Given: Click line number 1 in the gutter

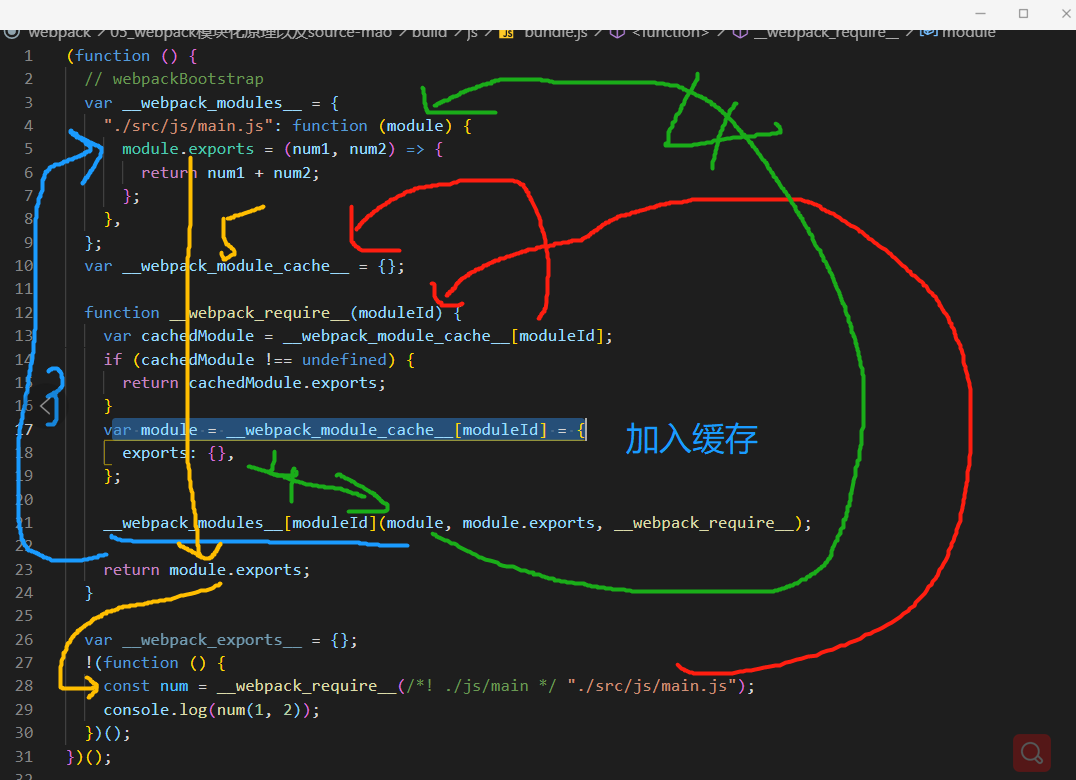Looking at the screenshot, I should point(28,56).
